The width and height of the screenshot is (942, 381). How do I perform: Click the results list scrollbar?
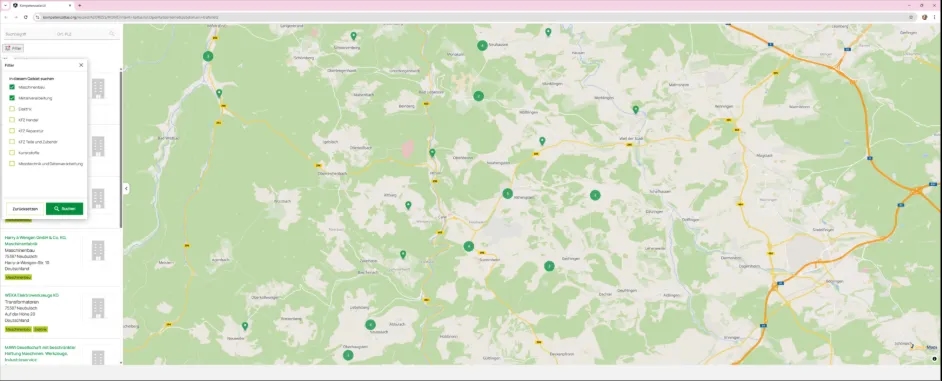tap(121, 150)
